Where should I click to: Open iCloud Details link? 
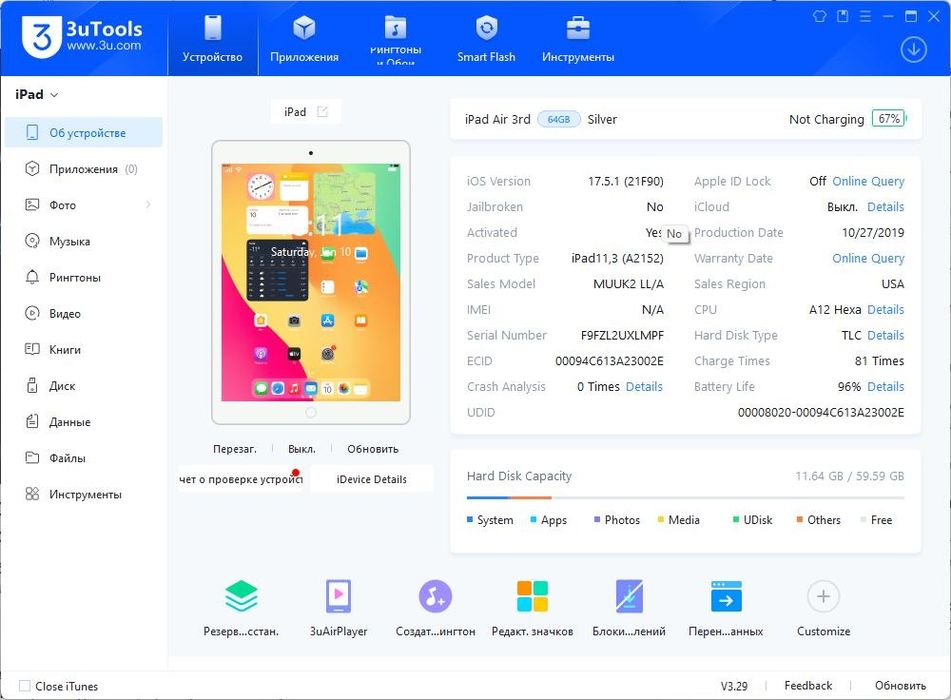[885, 207]
